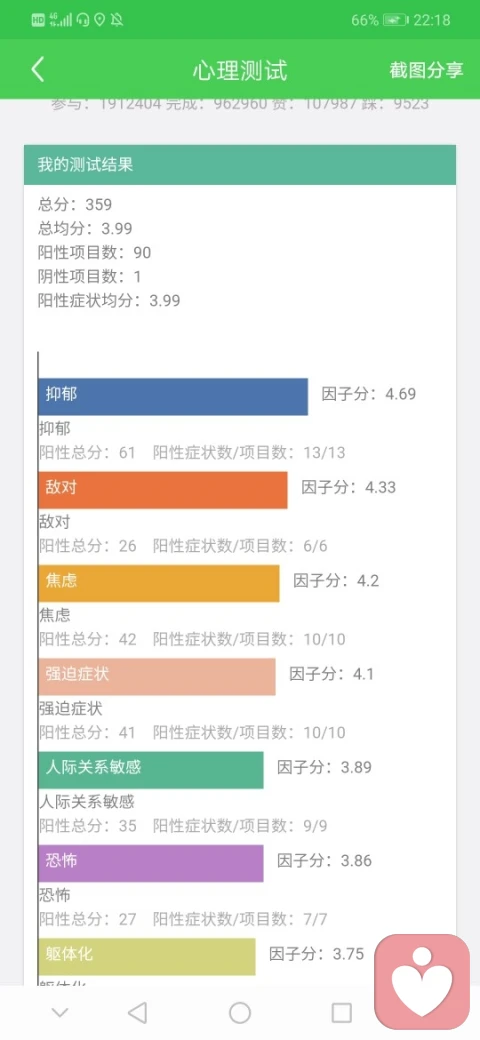Select the pink 强迫症状 bar
The width and height of the screenshot is (480, 1040).
pos(157,677)
